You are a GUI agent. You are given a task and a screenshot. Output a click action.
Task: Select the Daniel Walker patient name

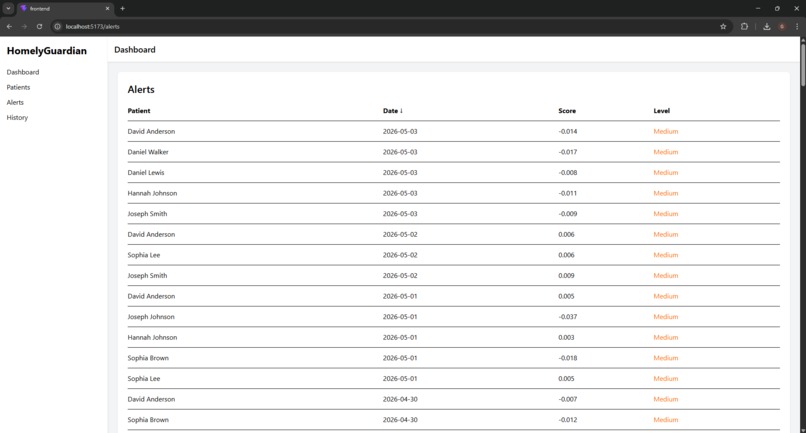pyautogui.click(x=148, y=152)
